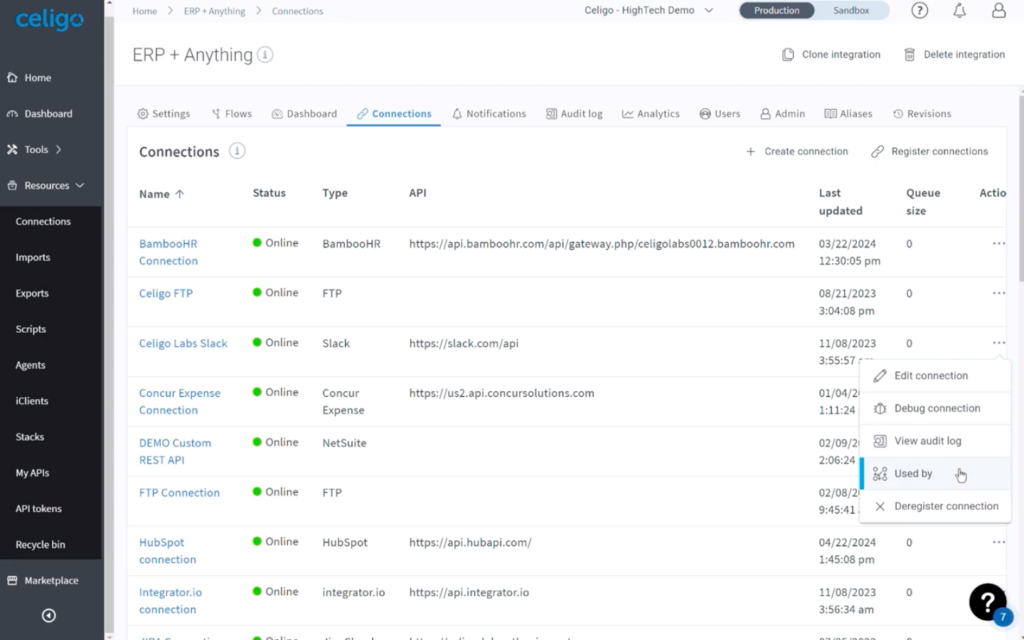Open Dashboard in the sidebar
This screenshot has width=1024, height=640.
(x=48, y=114)
